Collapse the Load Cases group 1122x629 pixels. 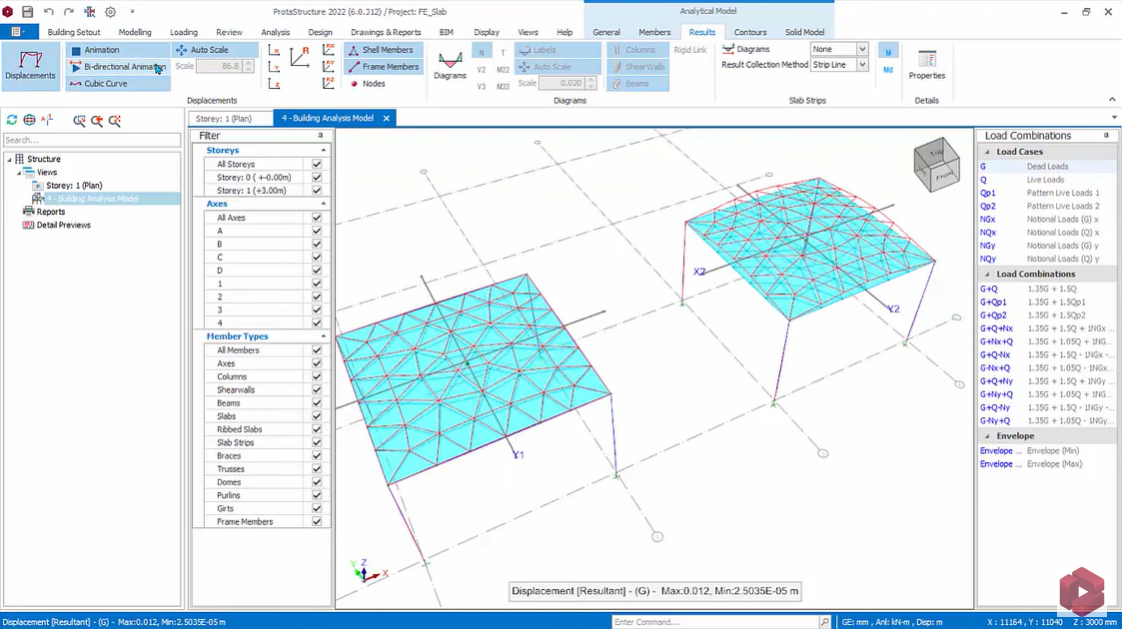tap(987, 152)
